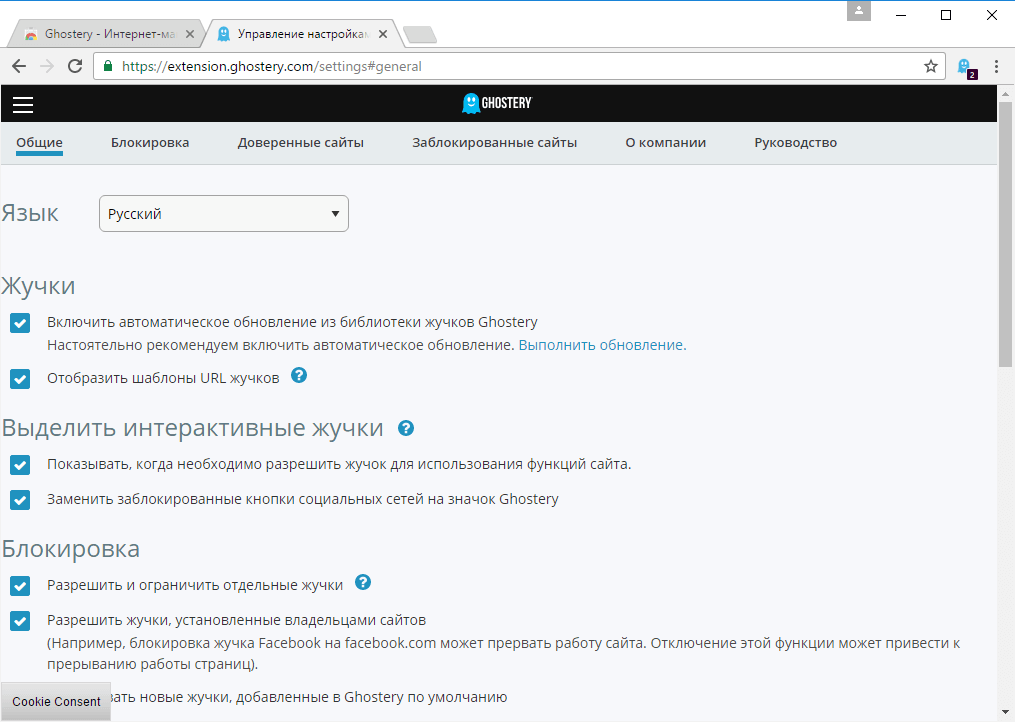The image size is (1015, 722).
Task: Show help for Разрешить и ограничить жучки
Action: pos(363,582)
